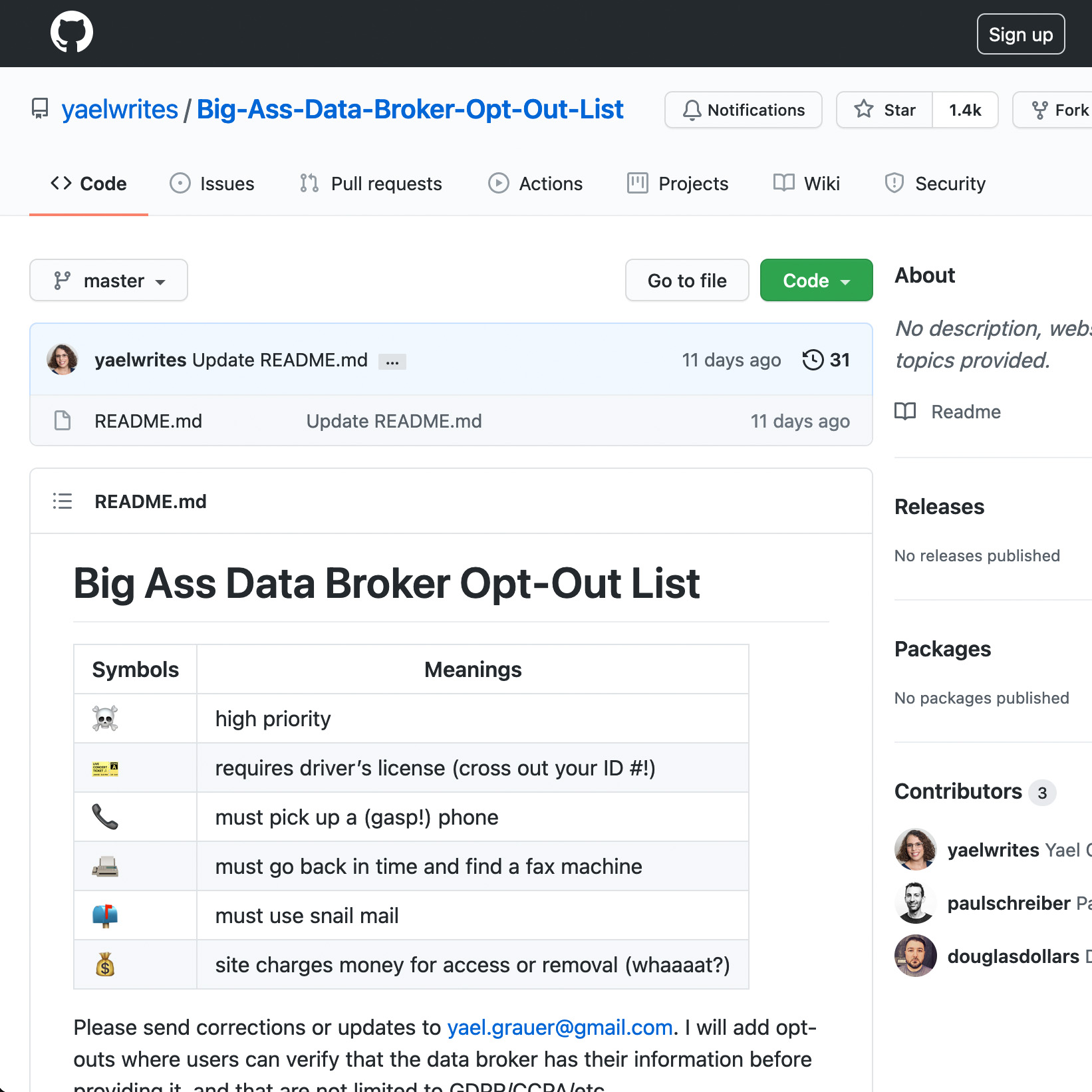View the 31 commits history
This screenshot has width=1092, height=1092.
[826, 360]
